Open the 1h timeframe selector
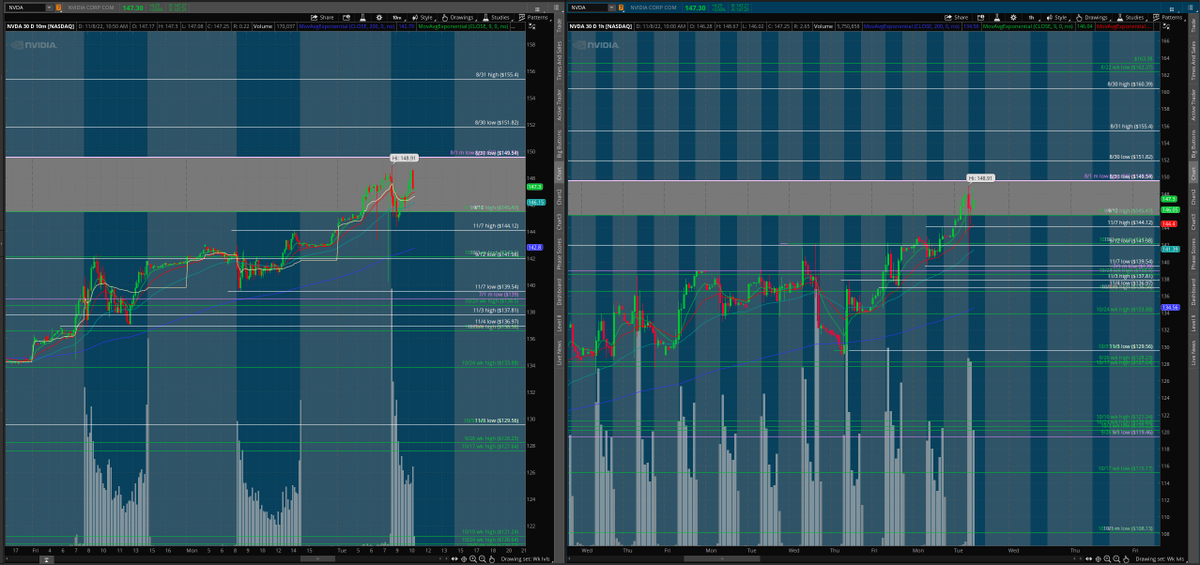 coord(1032,18)
